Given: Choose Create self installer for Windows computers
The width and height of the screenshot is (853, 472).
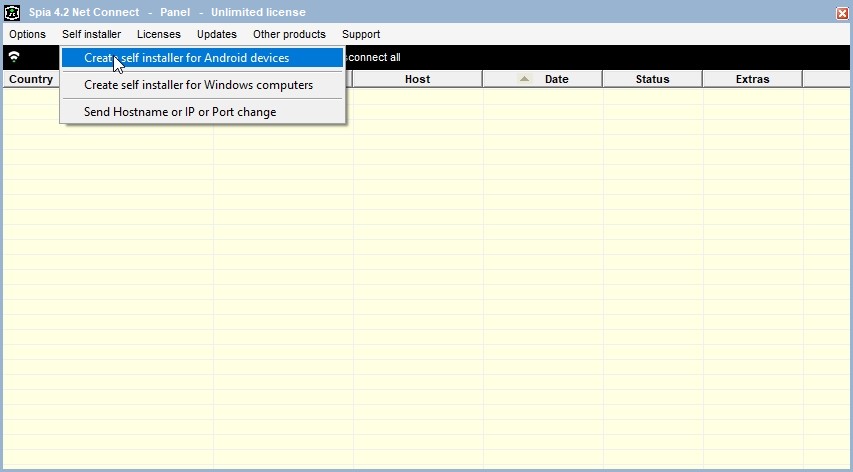Looking at the screenshot, I should (x=202, y=85).
